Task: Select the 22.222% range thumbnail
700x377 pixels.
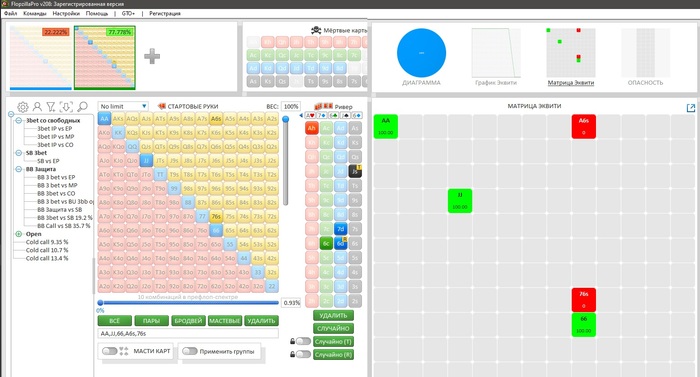Action: click(41, 58)
